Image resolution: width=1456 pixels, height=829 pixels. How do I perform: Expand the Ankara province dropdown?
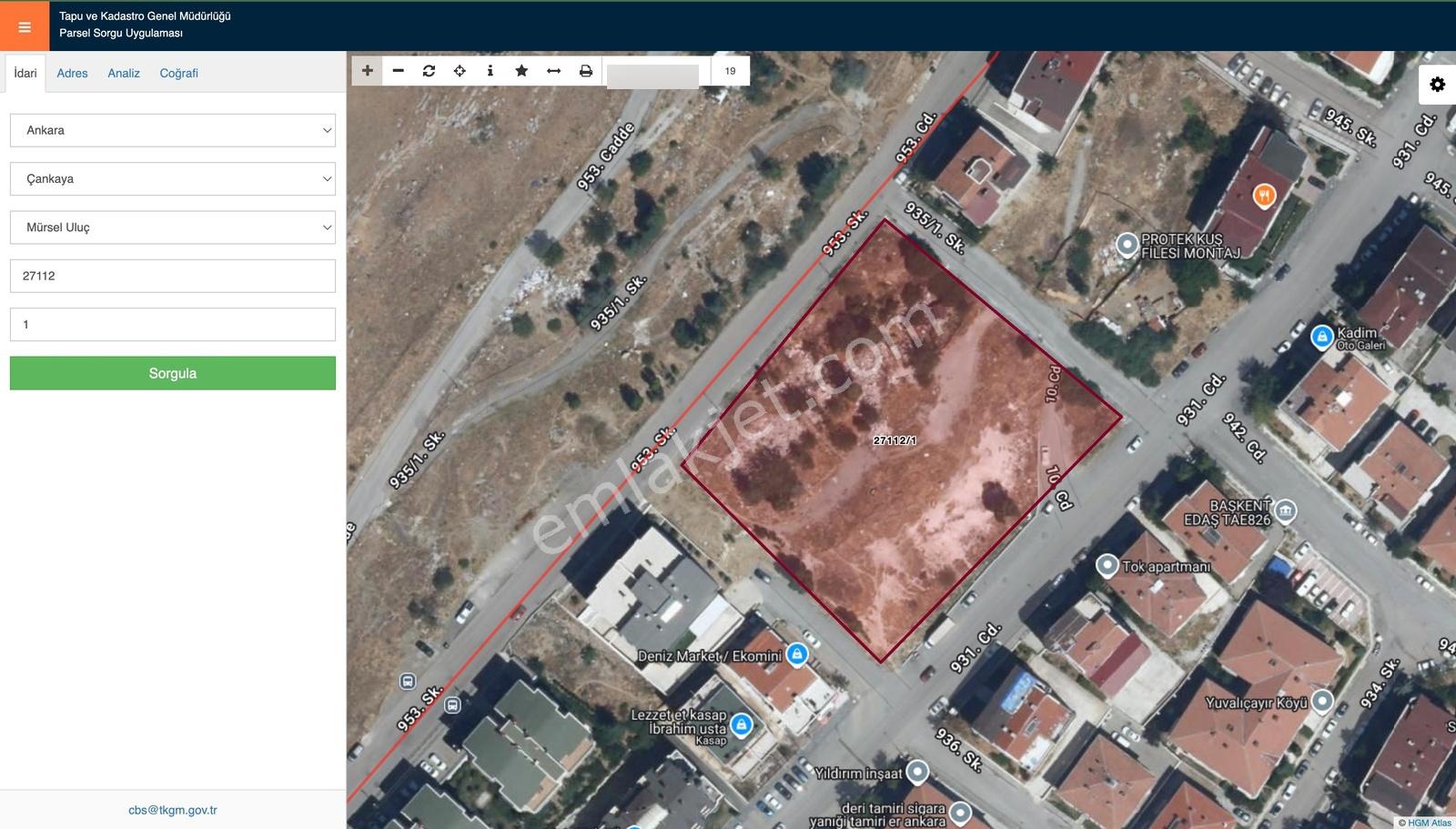(x=173, y=130)
